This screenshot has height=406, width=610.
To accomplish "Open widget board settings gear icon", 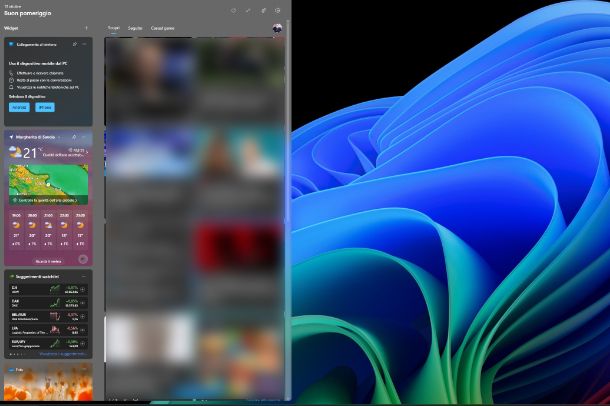I will pos(277,10).
